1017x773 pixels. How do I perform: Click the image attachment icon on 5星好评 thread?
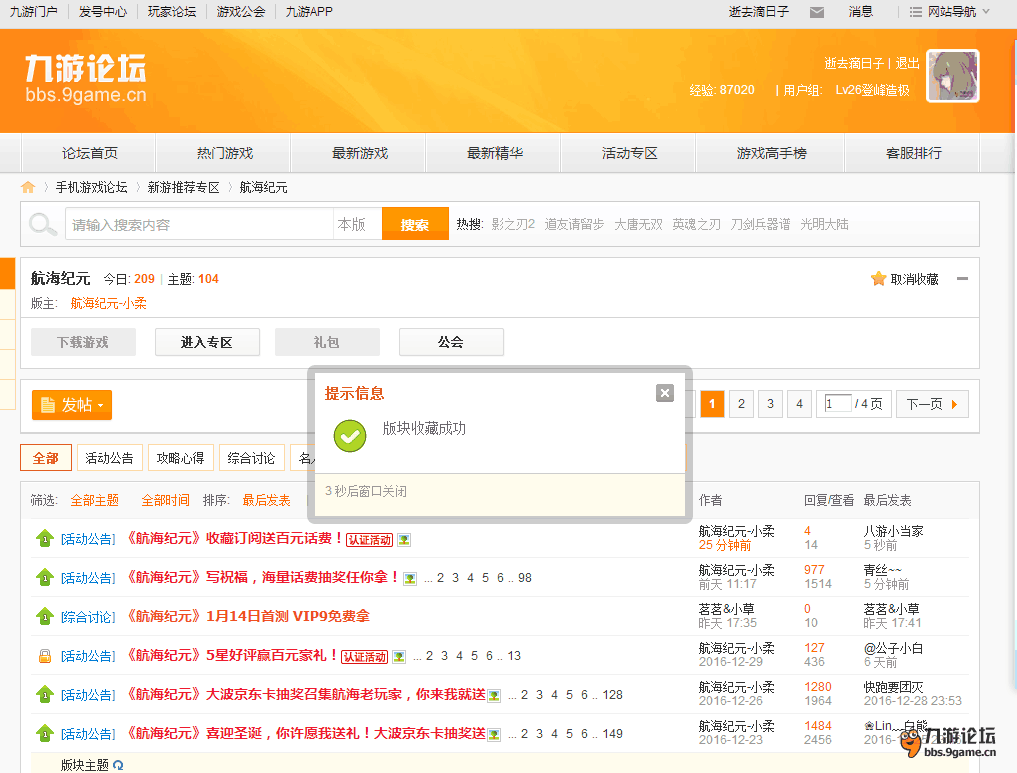[x=399, y=657]
